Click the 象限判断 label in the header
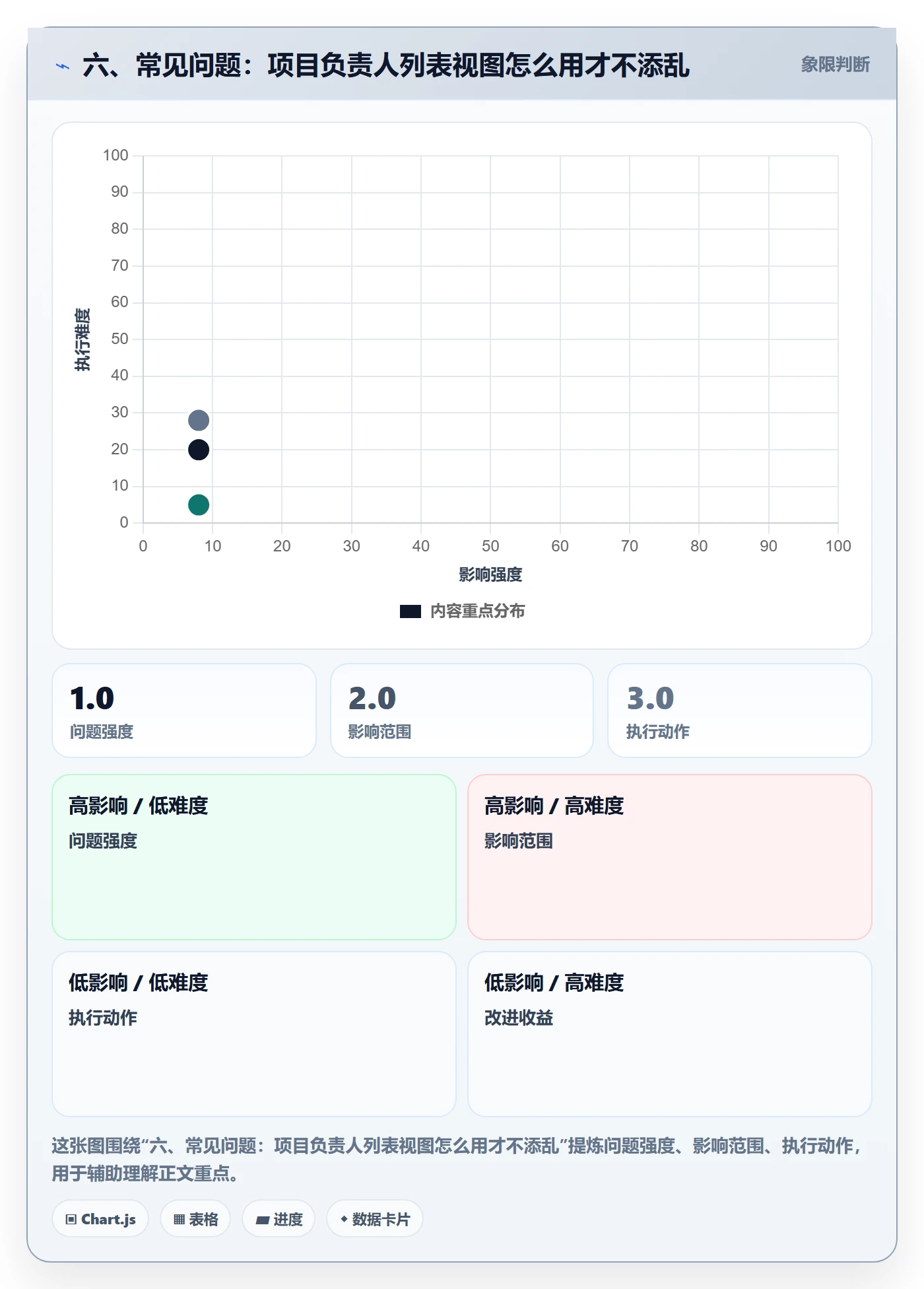Screen dimensions: 924x1289 click(835, 65)
